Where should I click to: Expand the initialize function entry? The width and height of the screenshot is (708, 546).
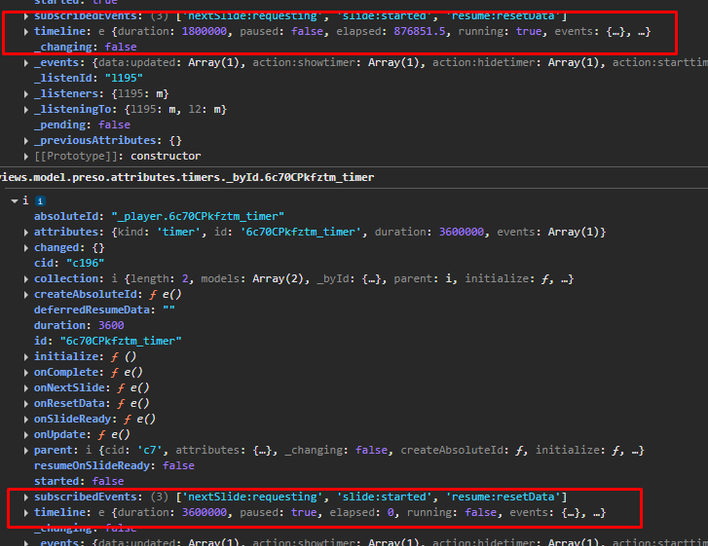[26, 357]
